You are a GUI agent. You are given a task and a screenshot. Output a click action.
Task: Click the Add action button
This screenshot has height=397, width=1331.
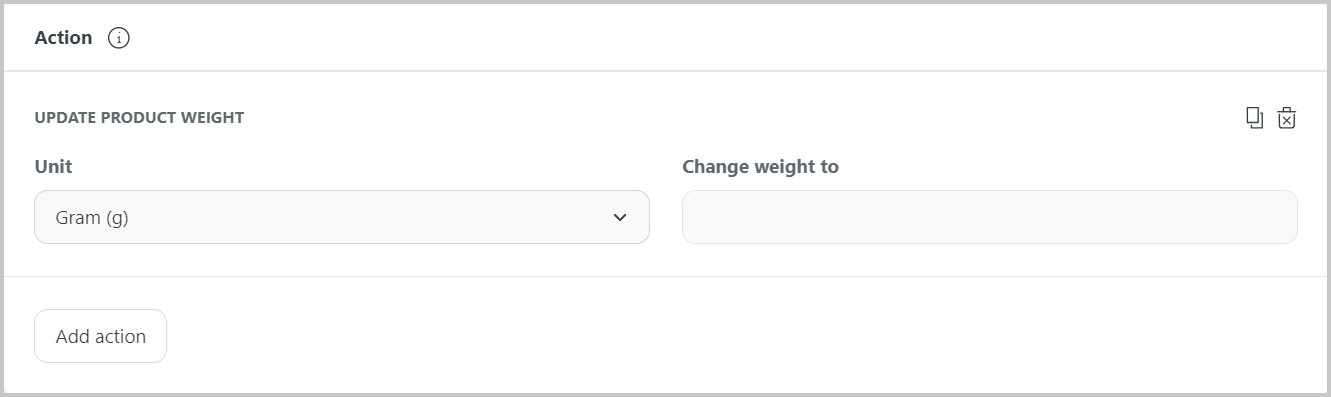click(100, 336)
